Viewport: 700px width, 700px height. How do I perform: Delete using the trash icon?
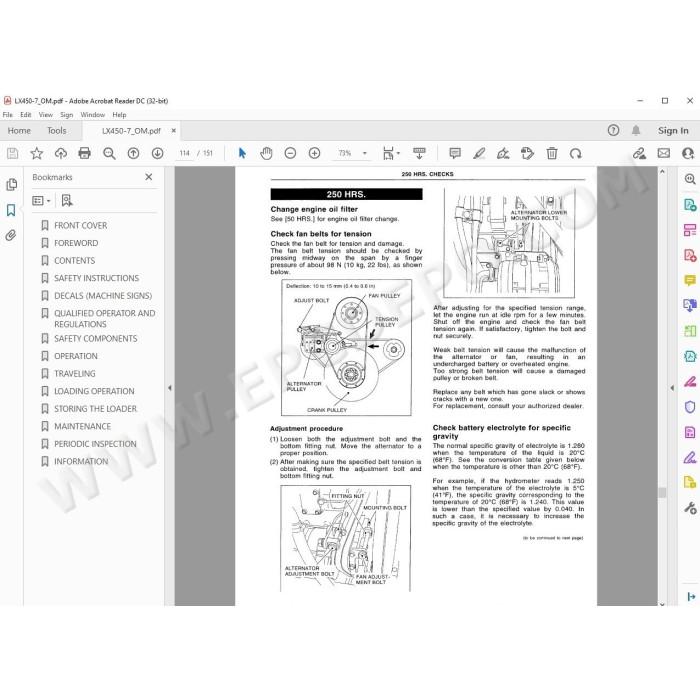[552, 154]
